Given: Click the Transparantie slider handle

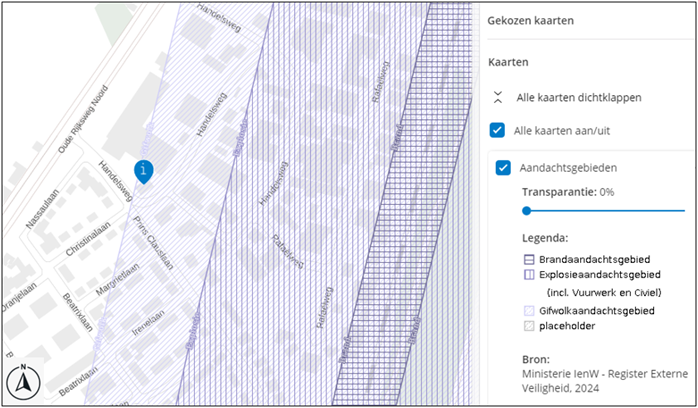Looking at the screenshot, I should pyautogui.click(x=527, y=211).
